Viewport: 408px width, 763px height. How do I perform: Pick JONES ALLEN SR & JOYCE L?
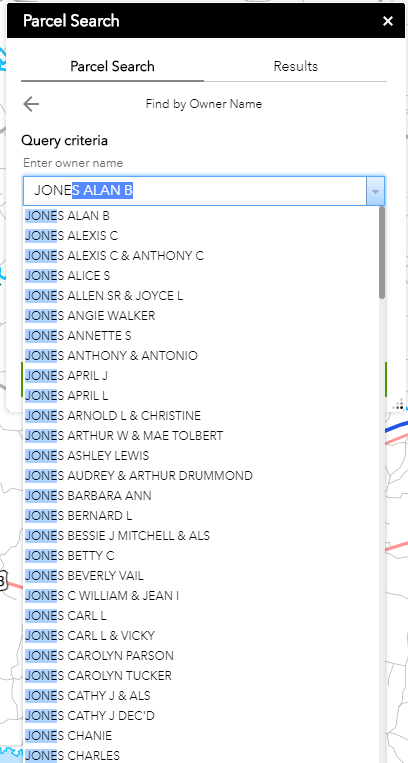coord(201,295)
